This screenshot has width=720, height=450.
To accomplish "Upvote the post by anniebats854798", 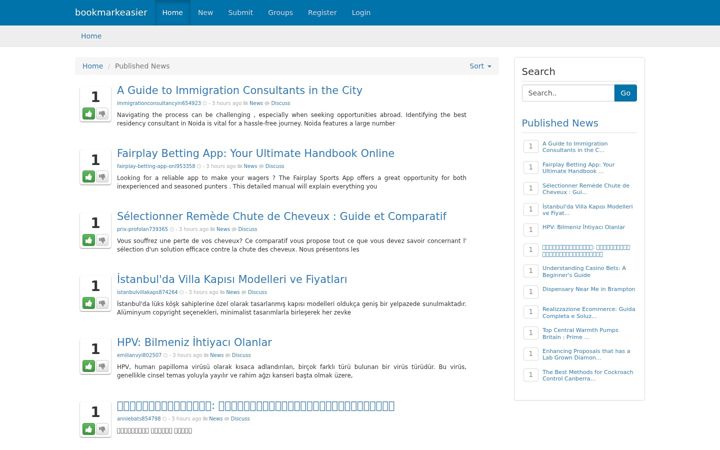I will 89,429.
